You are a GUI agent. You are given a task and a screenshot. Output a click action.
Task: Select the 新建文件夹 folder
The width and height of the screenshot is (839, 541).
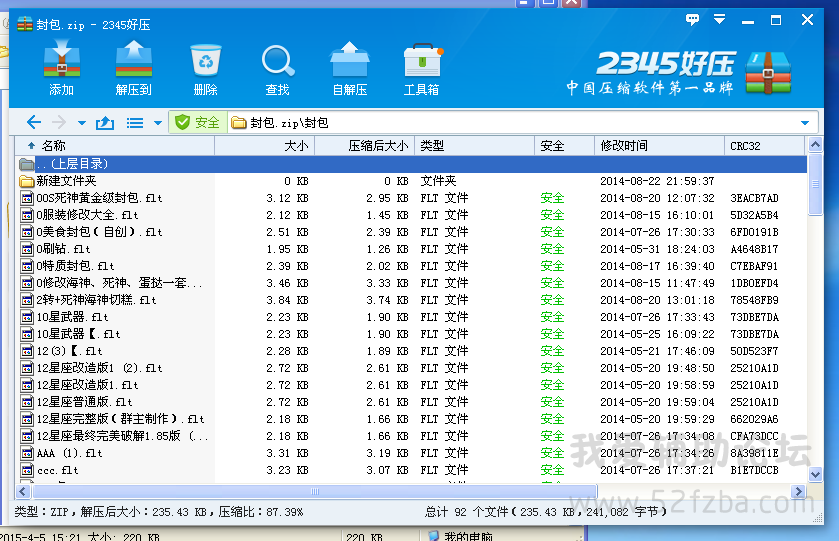click(411, 181)
